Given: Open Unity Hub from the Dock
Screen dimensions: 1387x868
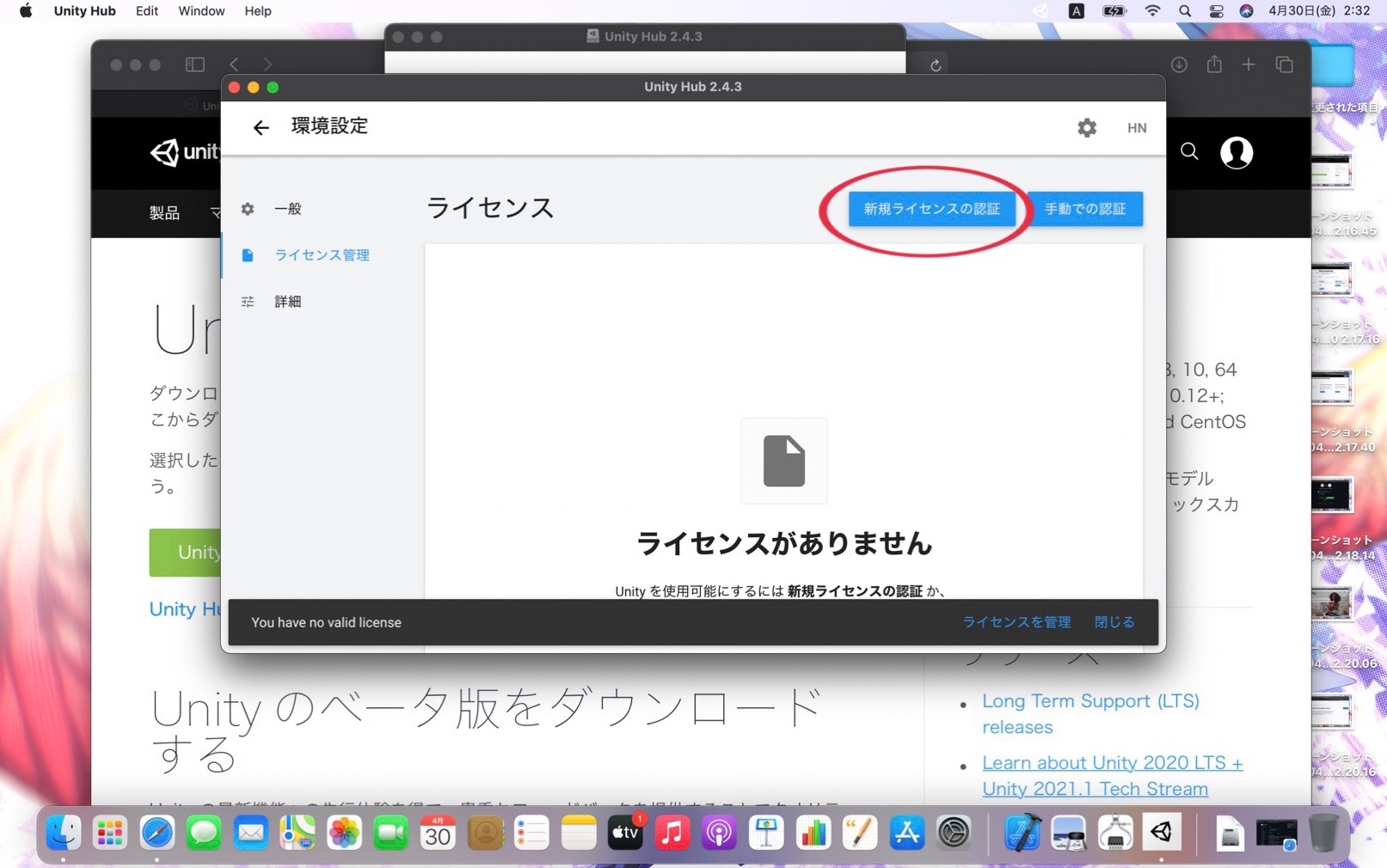Looking at the screenshot, I should pyautogui.click(x=1162, y=833).
